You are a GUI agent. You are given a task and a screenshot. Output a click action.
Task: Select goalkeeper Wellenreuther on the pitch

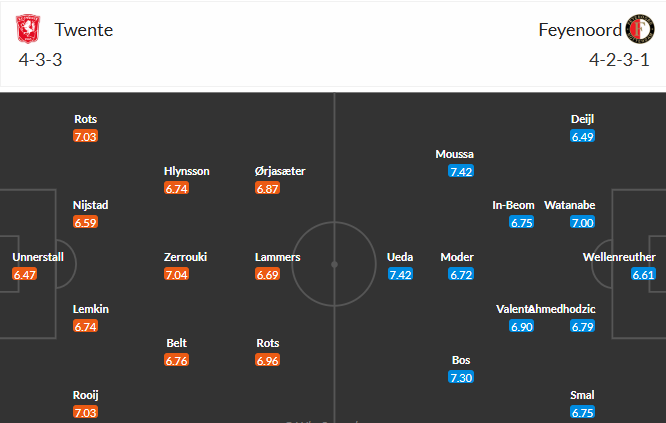pyautogui.click(x=618, y=257)
